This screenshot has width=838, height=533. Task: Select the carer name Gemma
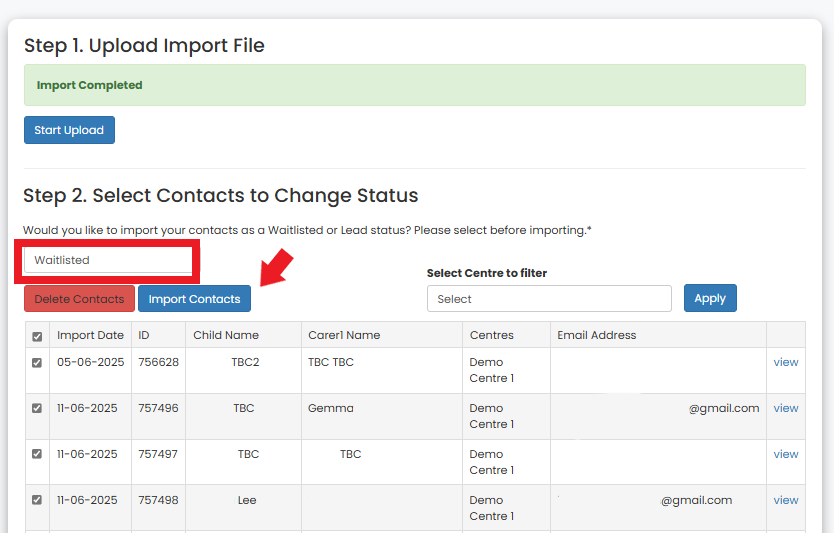pos(331,408)
